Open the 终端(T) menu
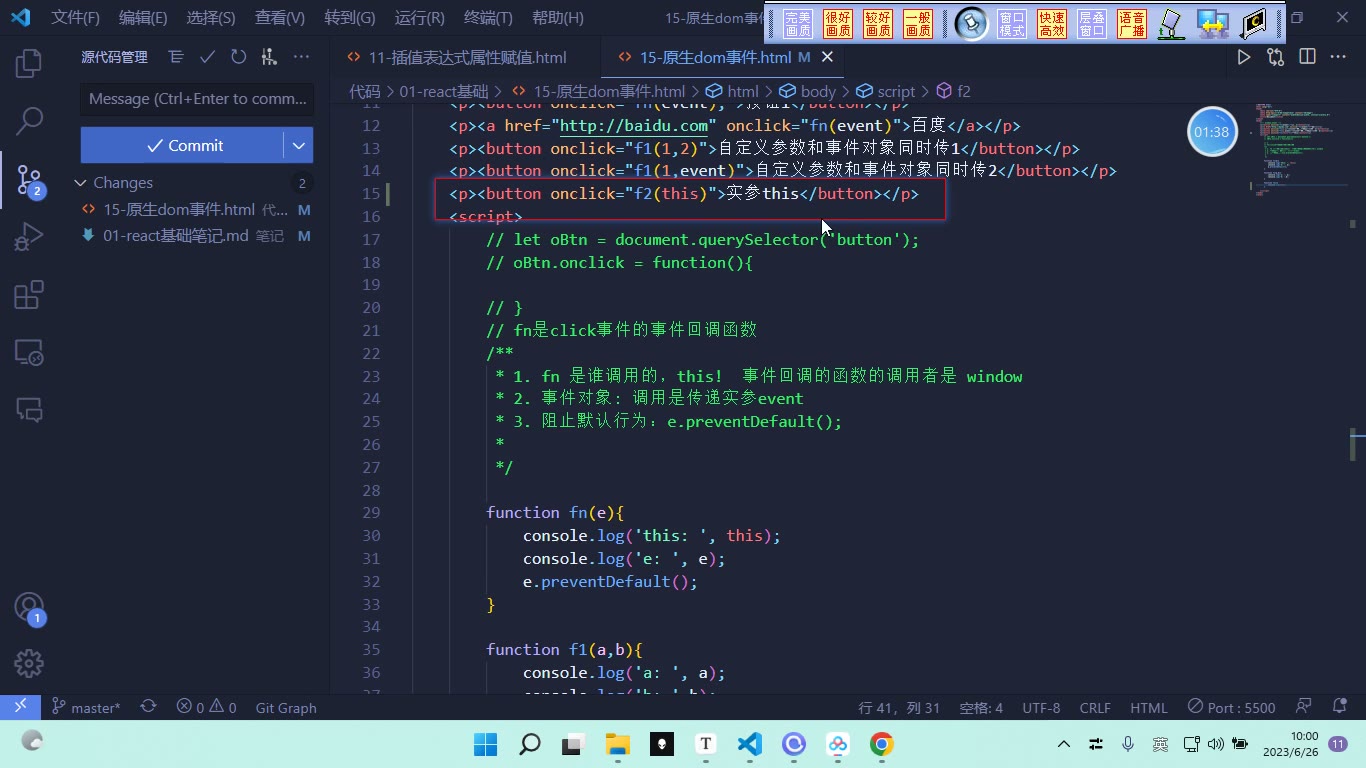 click(488, 18)
